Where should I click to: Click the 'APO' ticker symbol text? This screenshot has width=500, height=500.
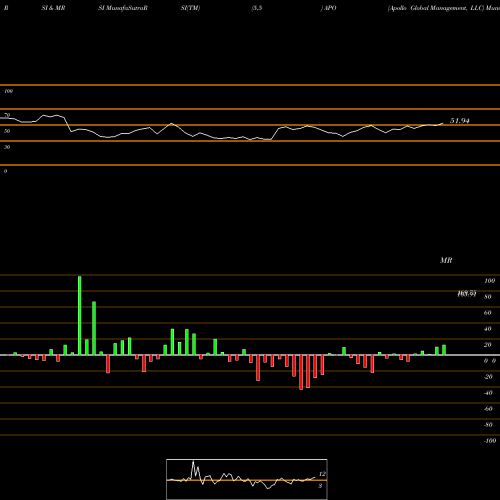pos(330,8)
